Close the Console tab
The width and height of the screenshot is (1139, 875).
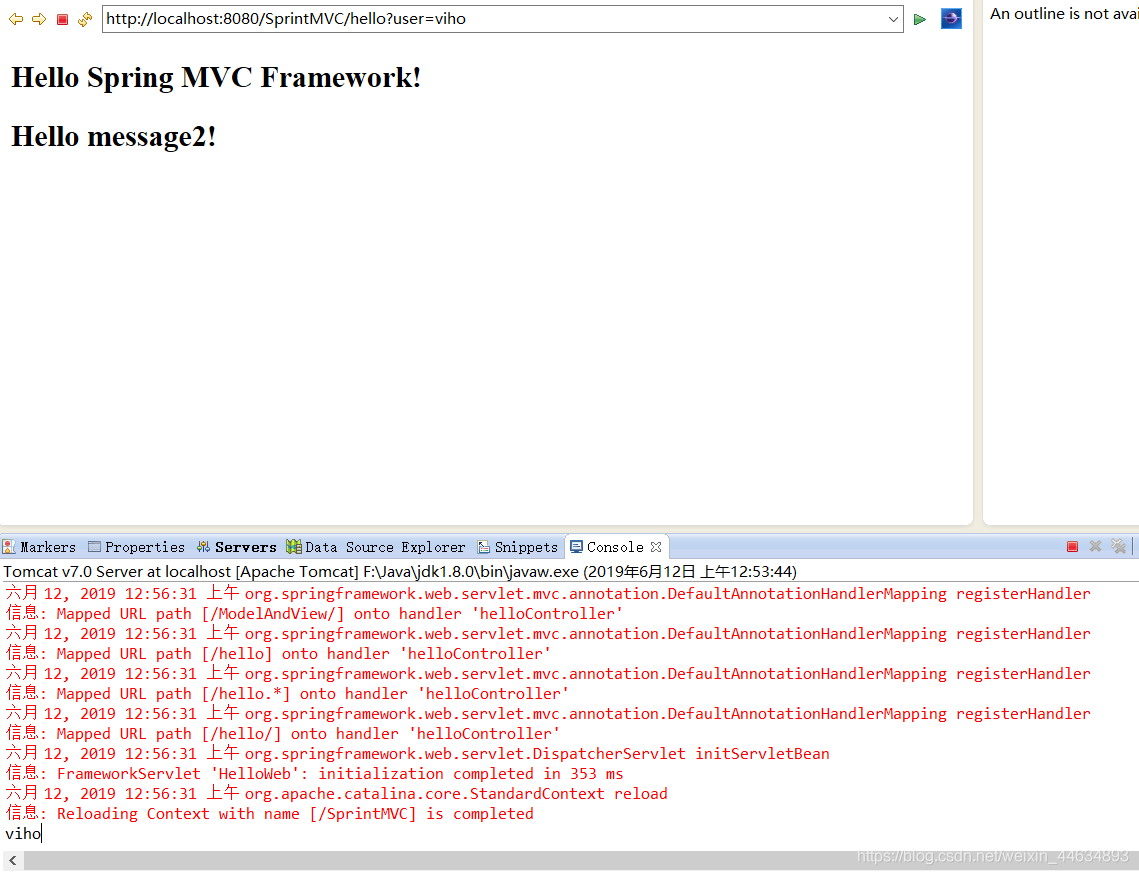(x=656, y=547)
